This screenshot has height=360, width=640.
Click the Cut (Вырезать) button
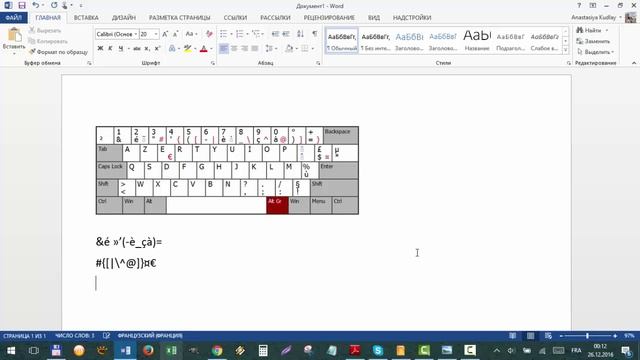click(45, 31)
